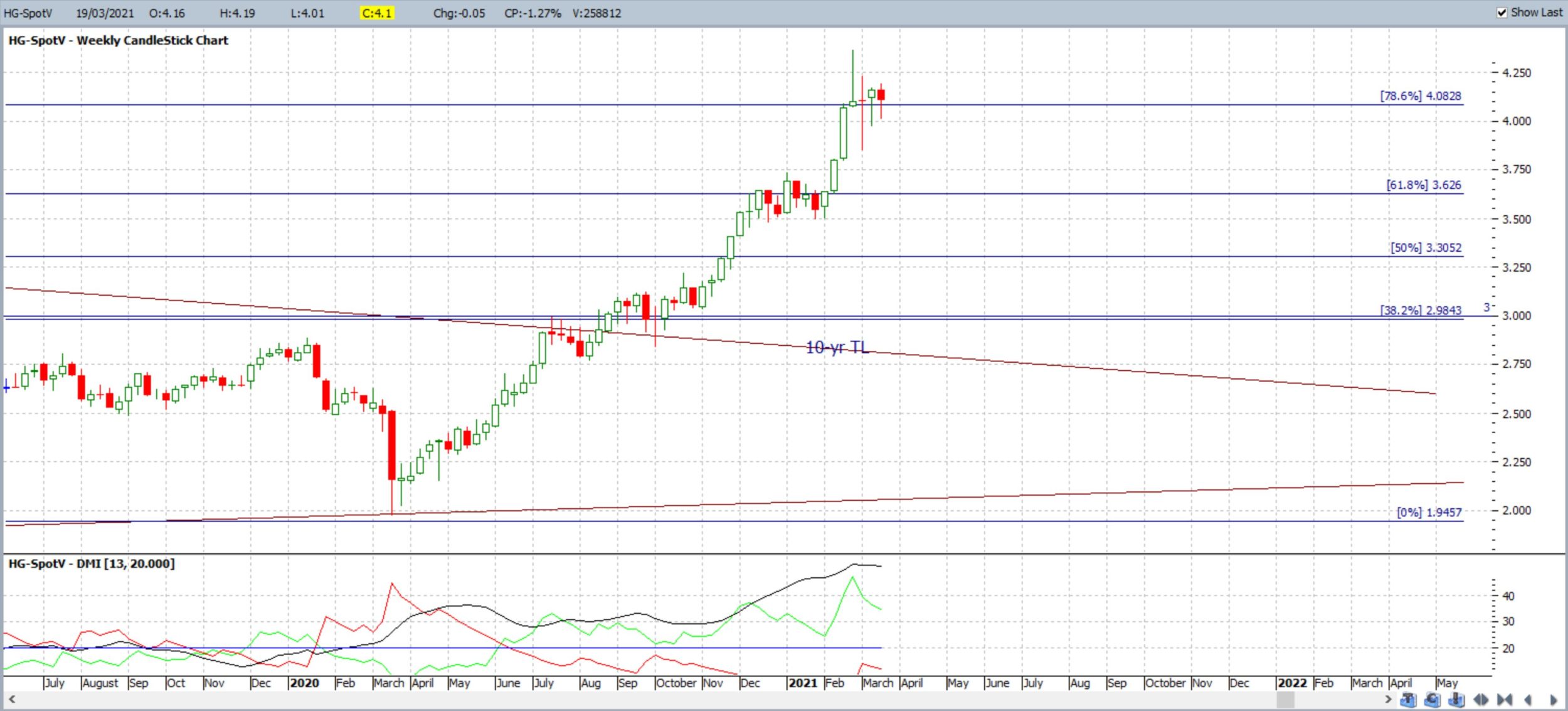Click the 2021 year label on time axis
The height and width of the screenshot is (711, 1568).
pyautogui.click(x=803, y=683)
